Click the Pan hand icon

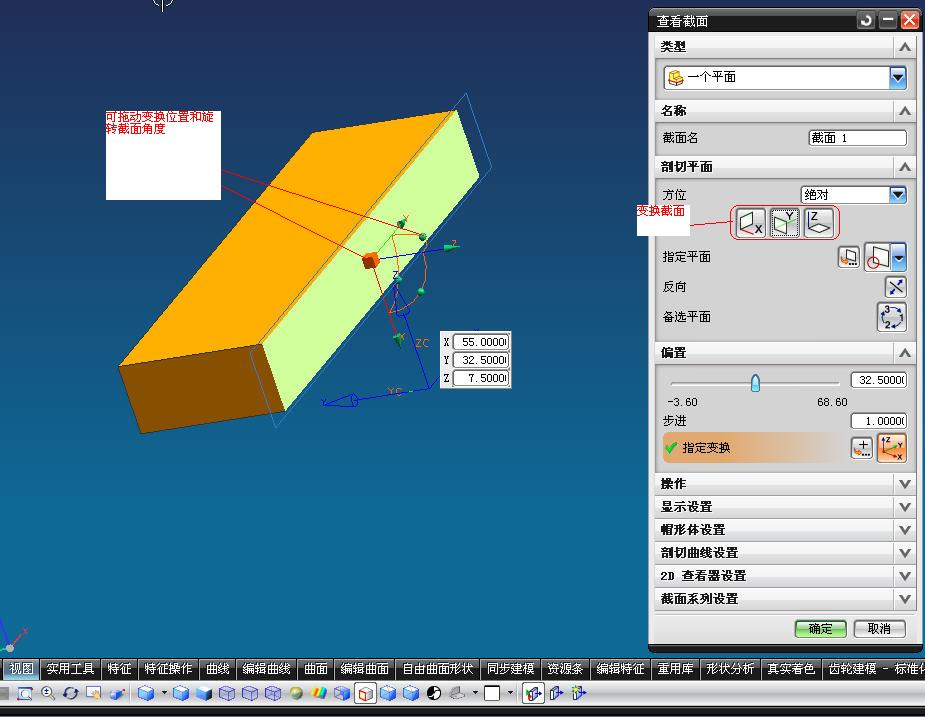[94, 693]
